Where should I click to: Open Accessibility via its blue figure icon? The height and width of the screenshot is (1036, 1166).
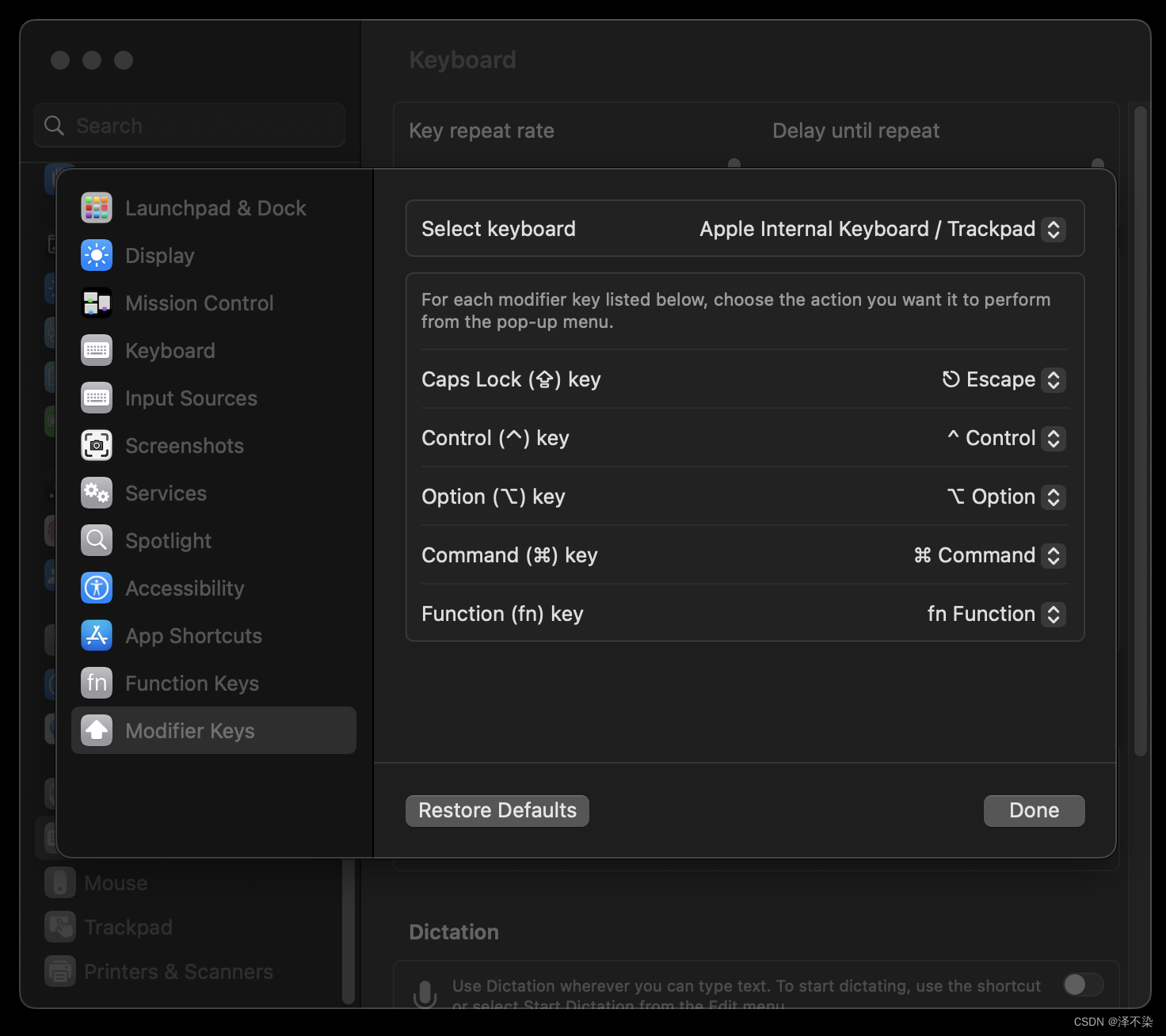(x=96, y=588)
